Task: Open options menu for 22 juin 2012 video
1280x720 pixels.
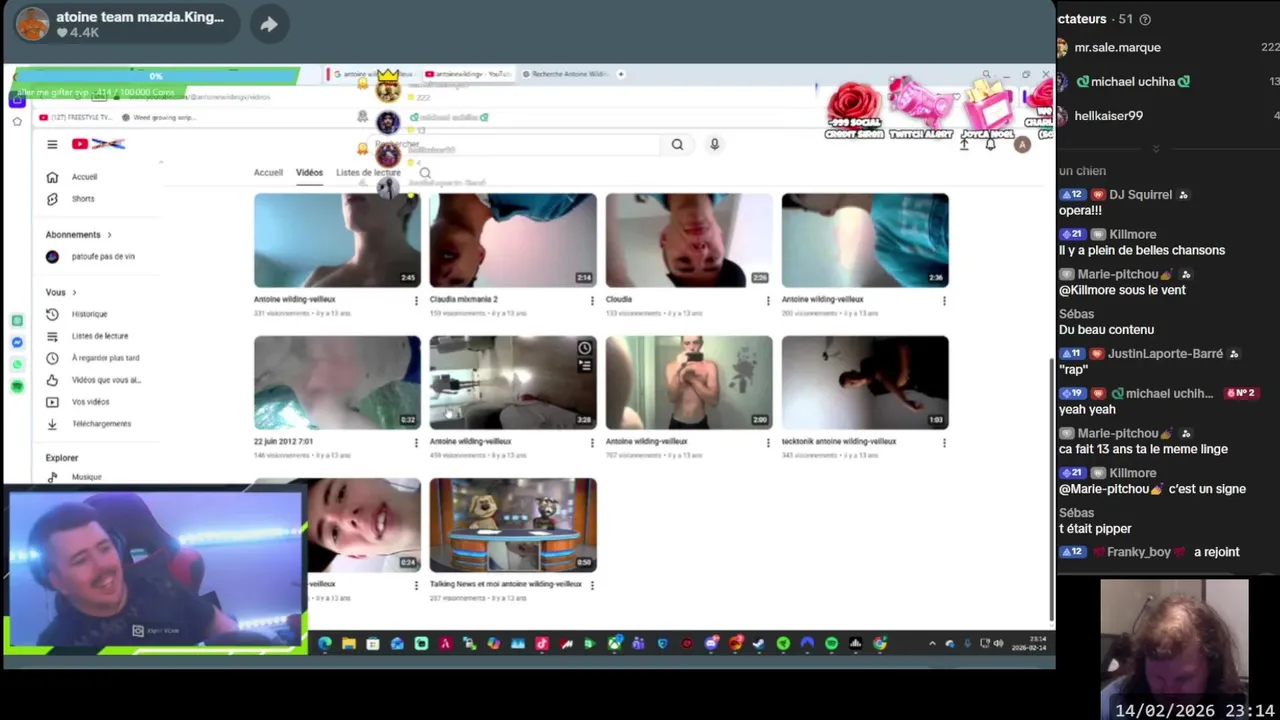Action: [x=416, y=442]
